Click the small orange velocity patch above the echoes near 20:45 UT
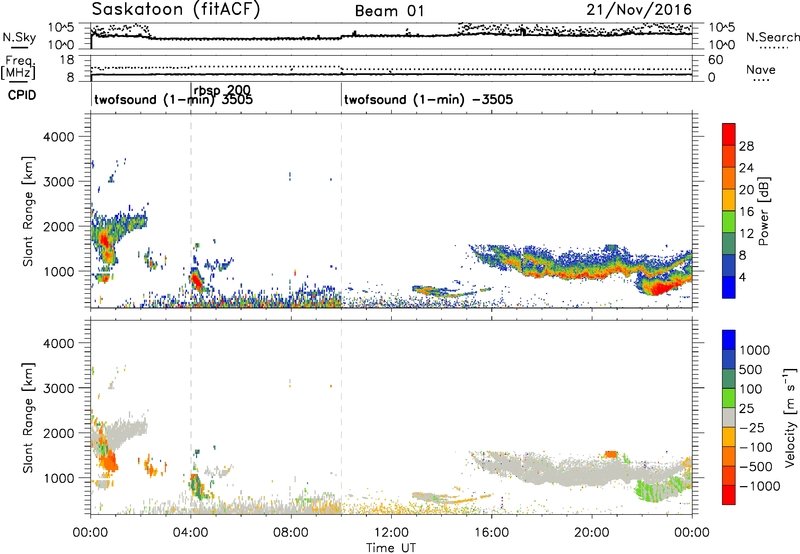This screenshot has width=800, height=554. [x=611, y=454]
